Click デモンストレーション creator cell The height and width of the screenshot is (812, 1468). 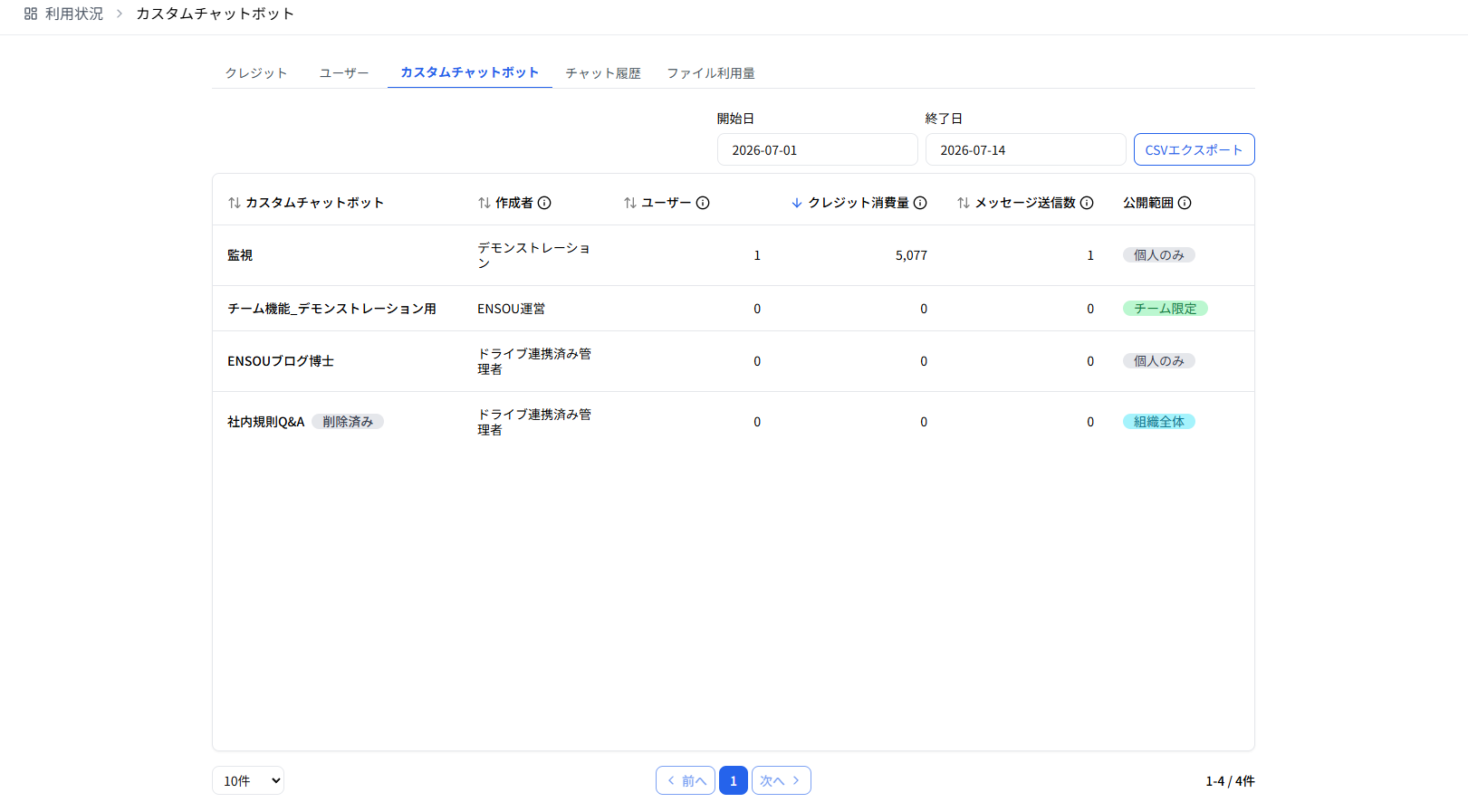[x=534, y=255]
